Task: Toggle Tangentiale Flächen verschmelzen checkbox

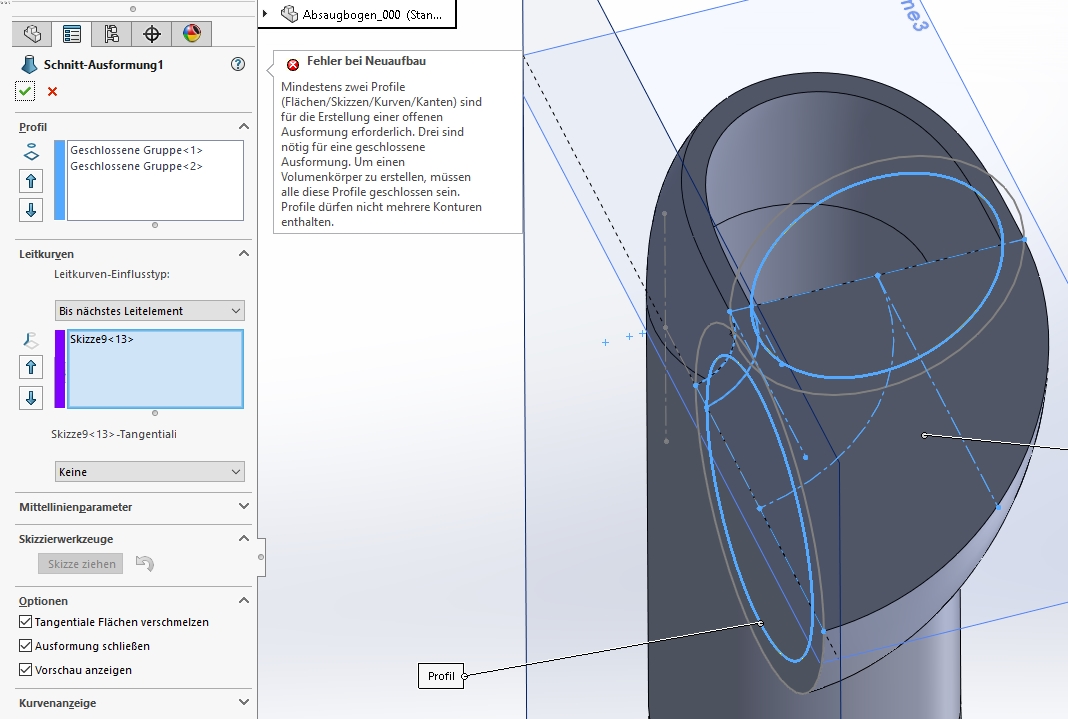Action: click(26, 622)
